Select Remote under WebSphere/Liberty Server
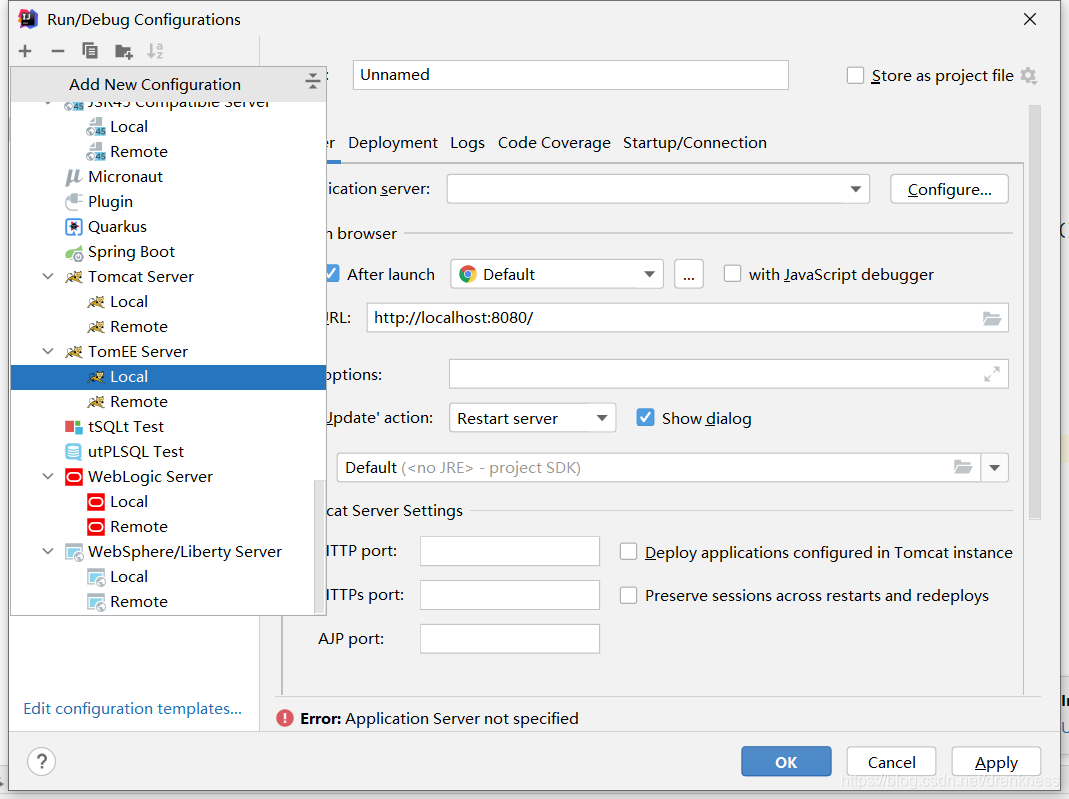The width and height of the screenshot is (1069, 799). click(x=139, y=602)
